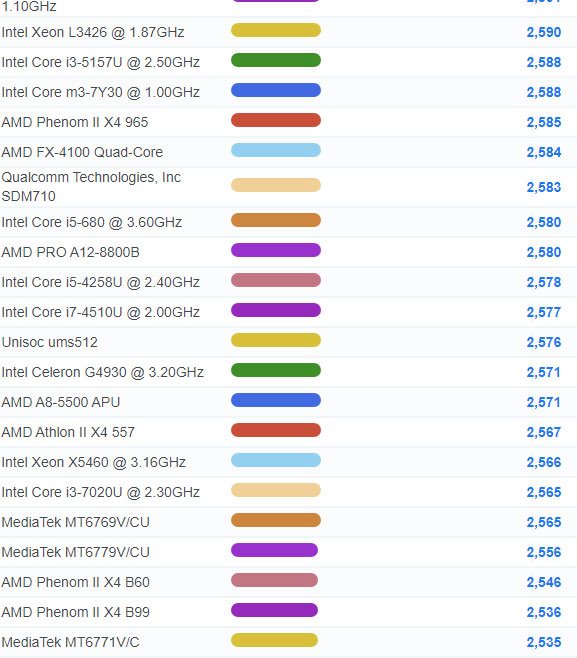Click score 2,588 for Intel Core i3-5157U
The image size is (577, 658).
[544, 63]
